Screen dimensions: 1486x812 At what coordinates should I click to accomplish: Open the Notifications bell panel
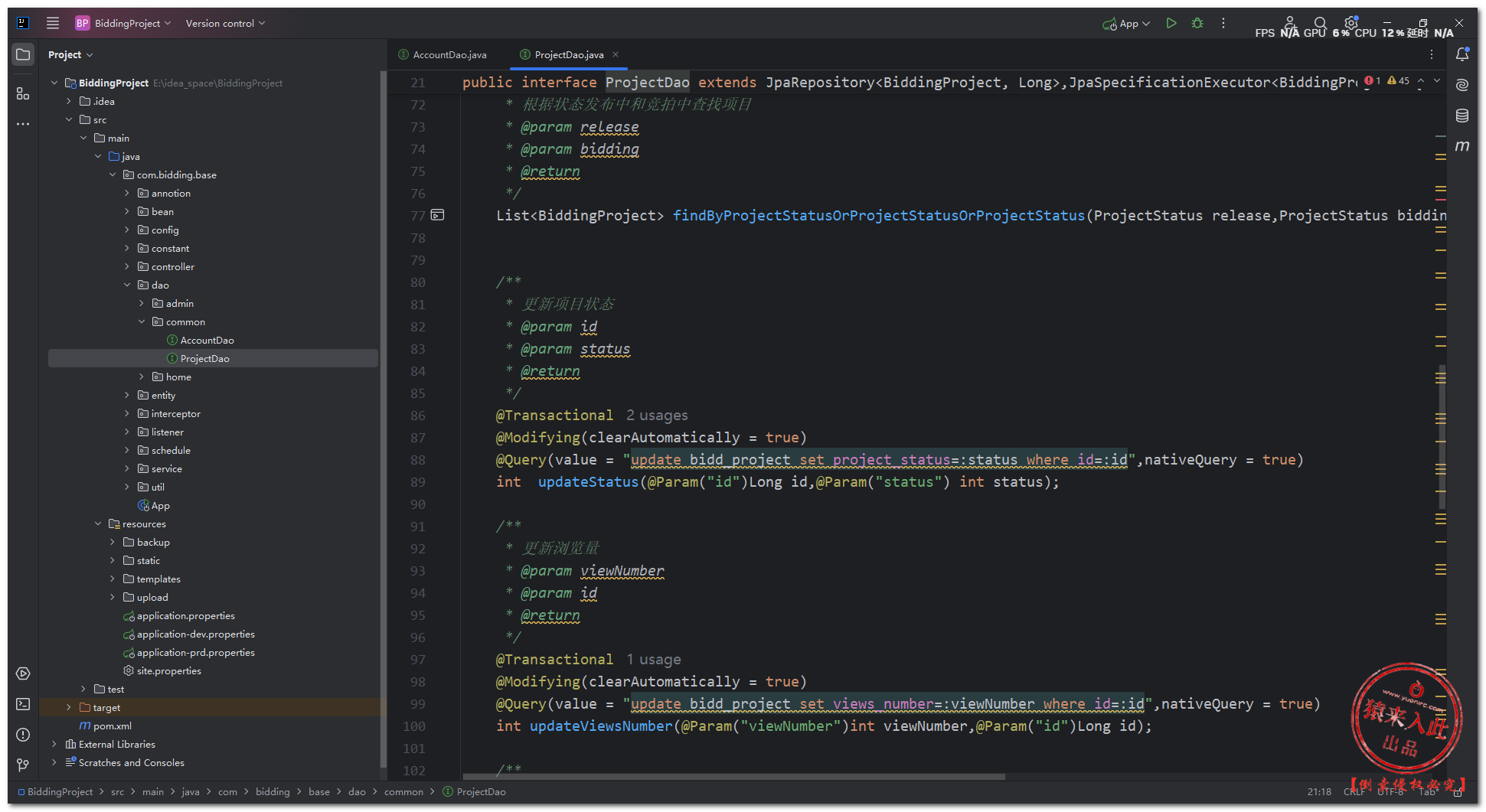[1462, 54]
